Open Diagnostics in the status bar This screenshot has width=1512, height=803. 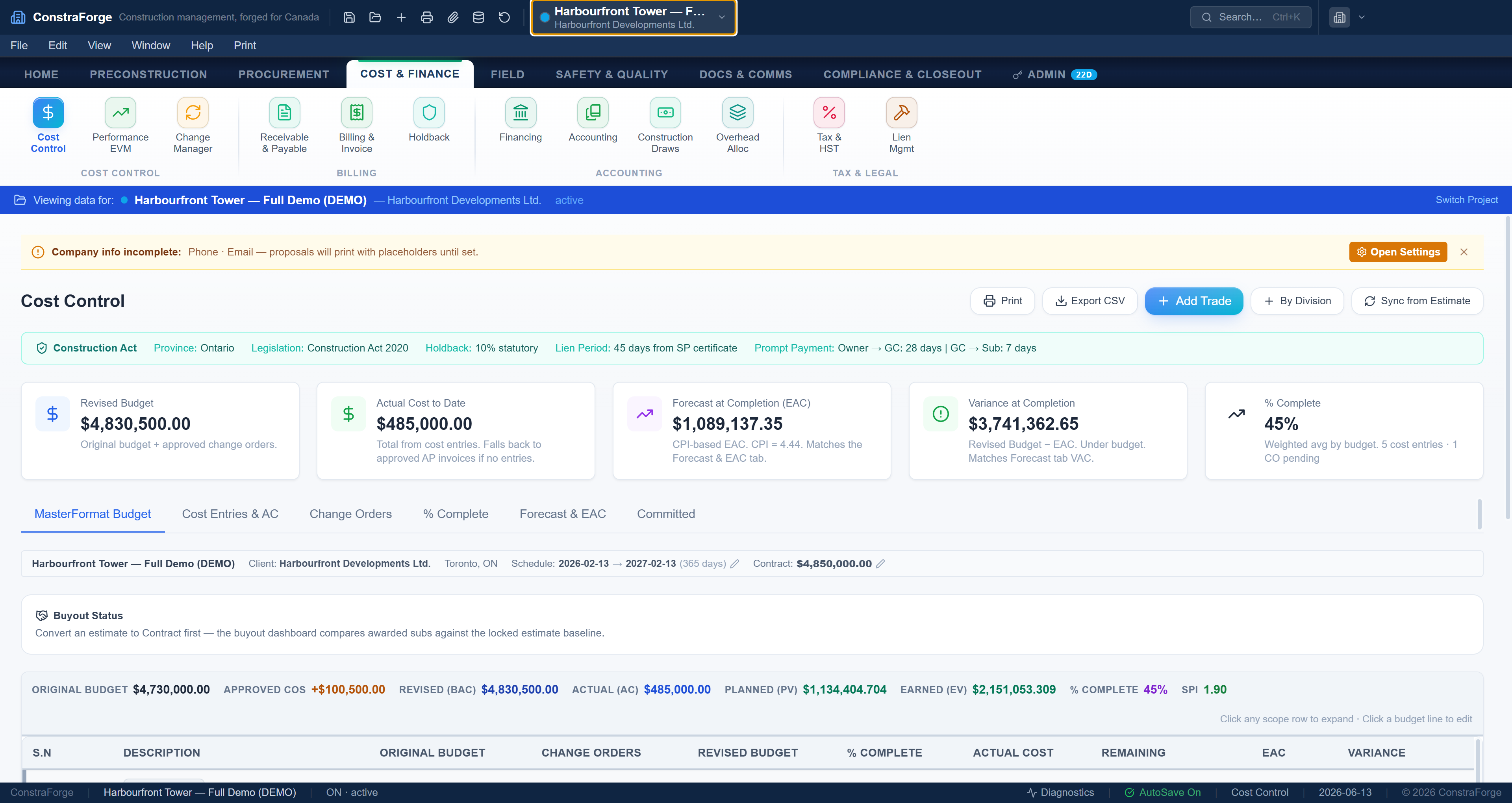point(1060,792)
